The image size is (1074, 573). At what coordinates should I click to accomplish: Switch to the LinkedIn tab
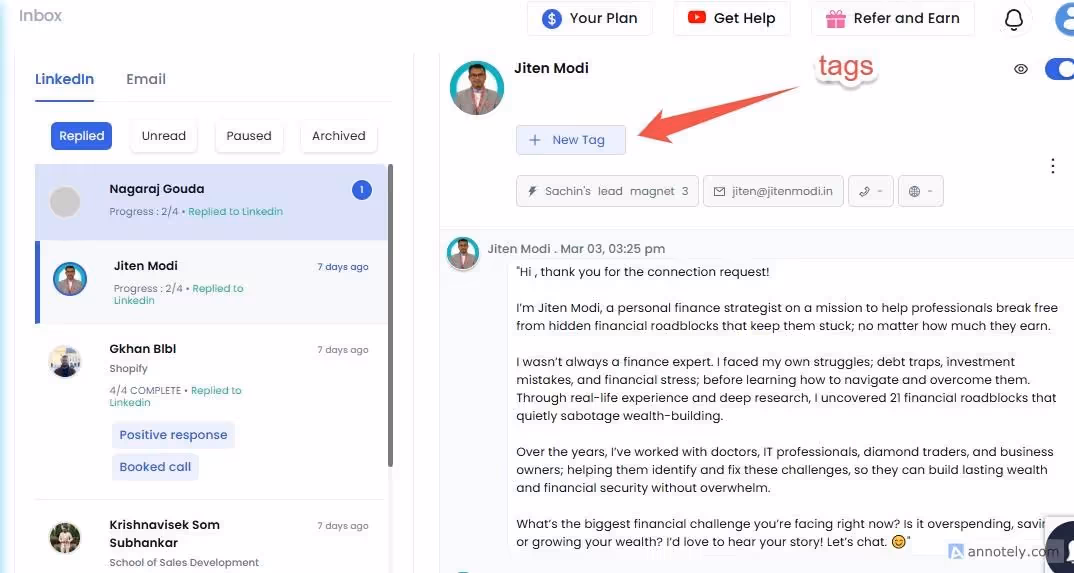pyautogui.click(x=64, y=79)
